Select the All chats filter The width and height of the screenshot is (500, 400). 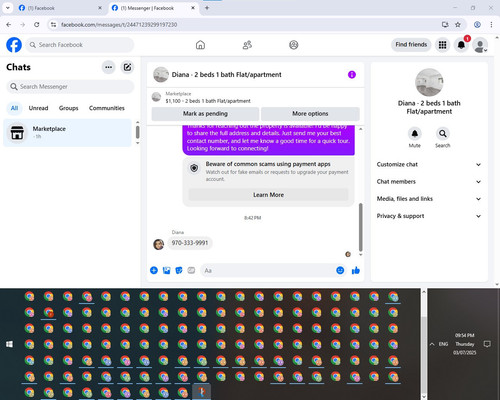click(14, 108)
